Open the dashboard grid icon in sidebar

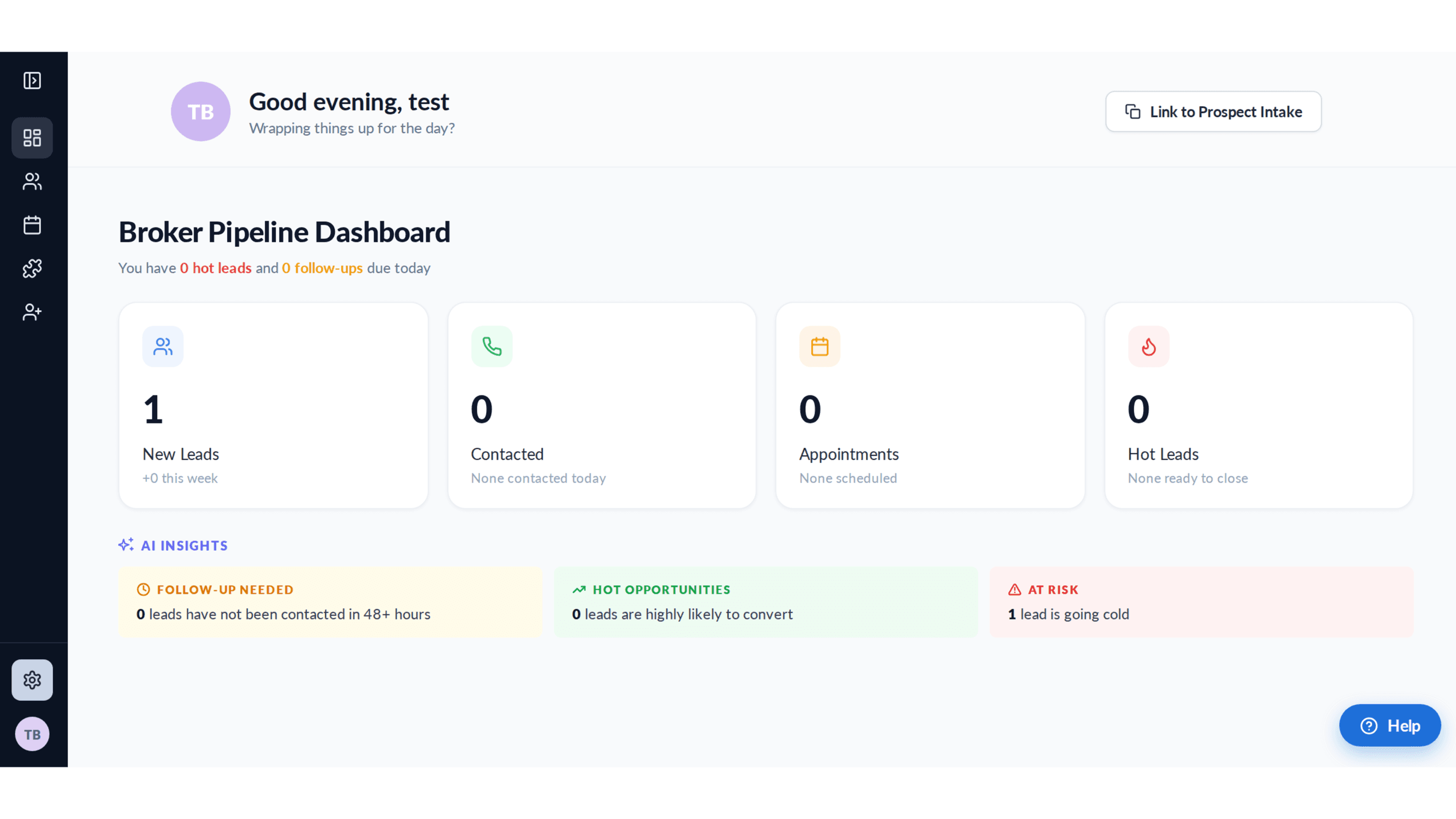tap(32, 138)
